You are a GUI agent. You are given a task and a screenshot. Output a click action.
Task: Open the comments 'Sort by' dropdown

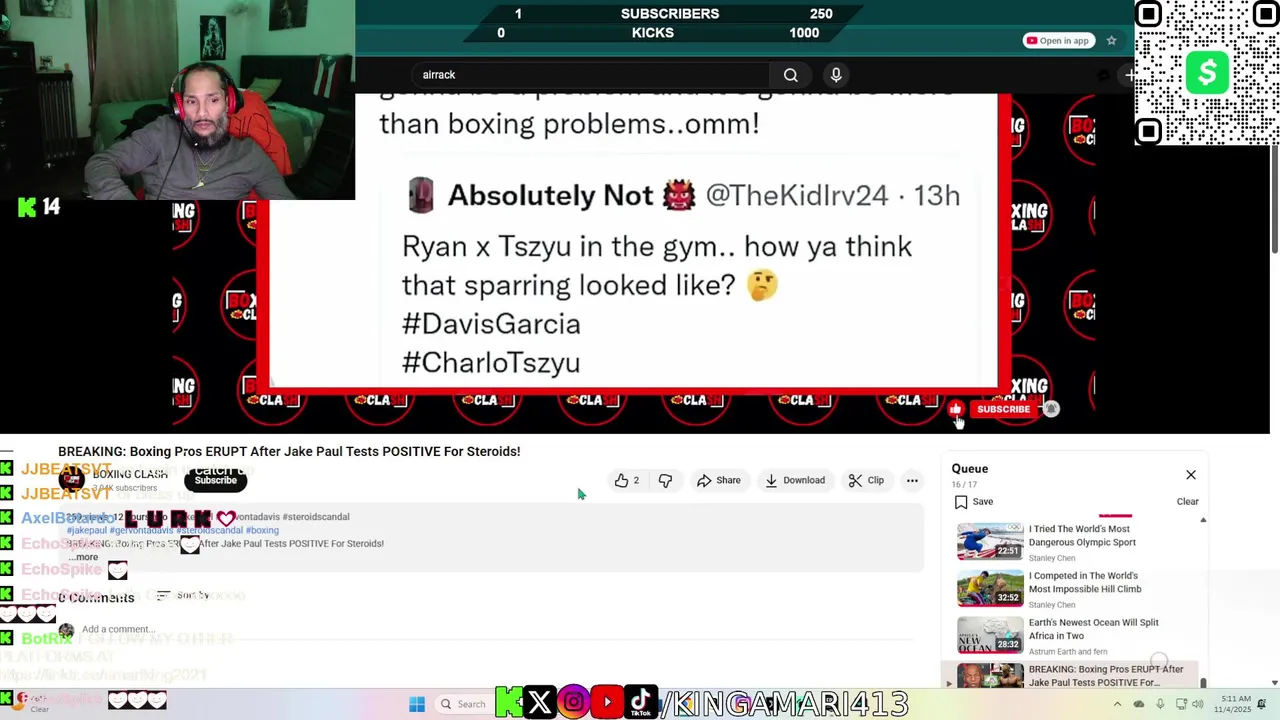coord(182,595)
